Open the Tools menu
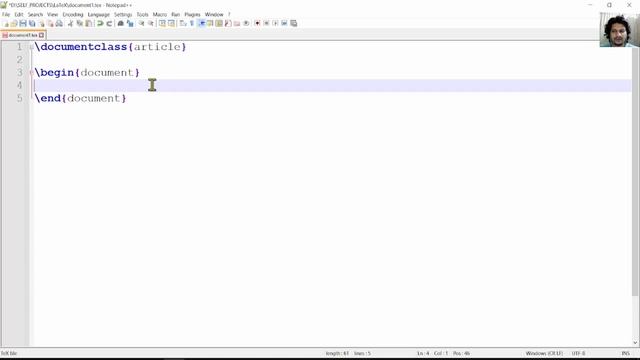 (142, 14)
